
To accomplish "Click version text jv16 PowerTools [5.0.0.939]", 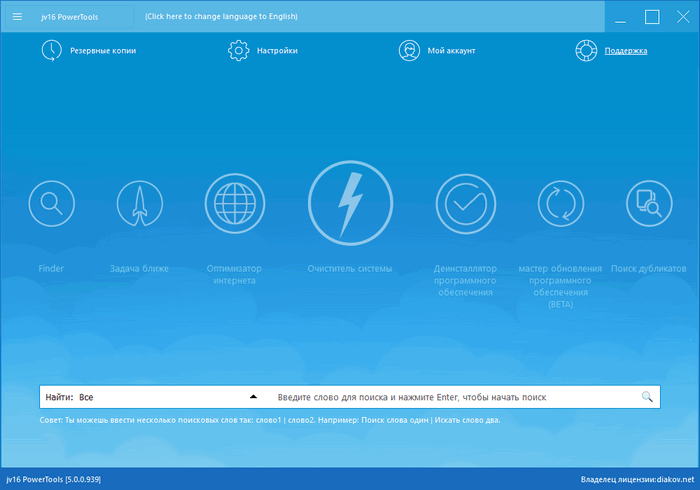I will [54, 479].
